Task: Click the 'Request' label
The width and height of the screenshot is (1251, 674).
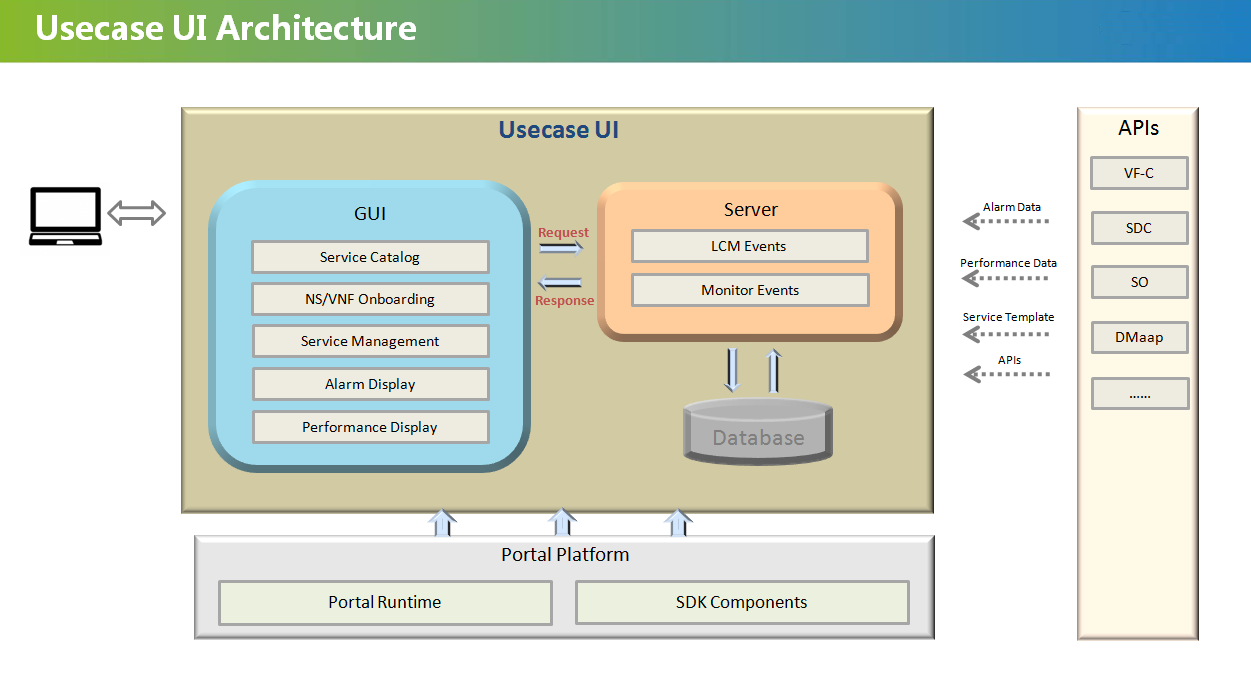Action: pos(563,232)
